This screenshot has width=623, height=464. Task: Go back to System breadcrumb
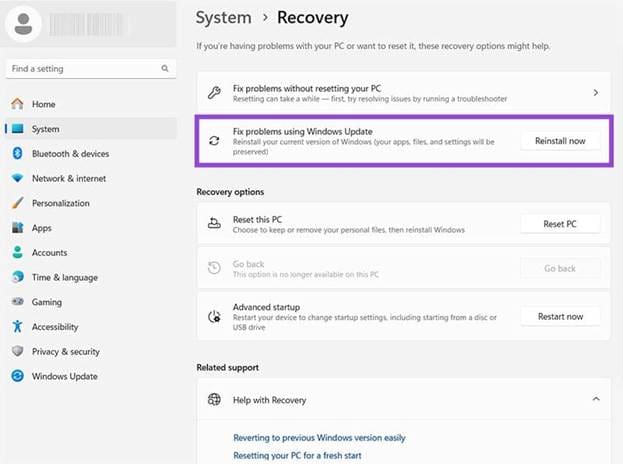pos(223,17)
